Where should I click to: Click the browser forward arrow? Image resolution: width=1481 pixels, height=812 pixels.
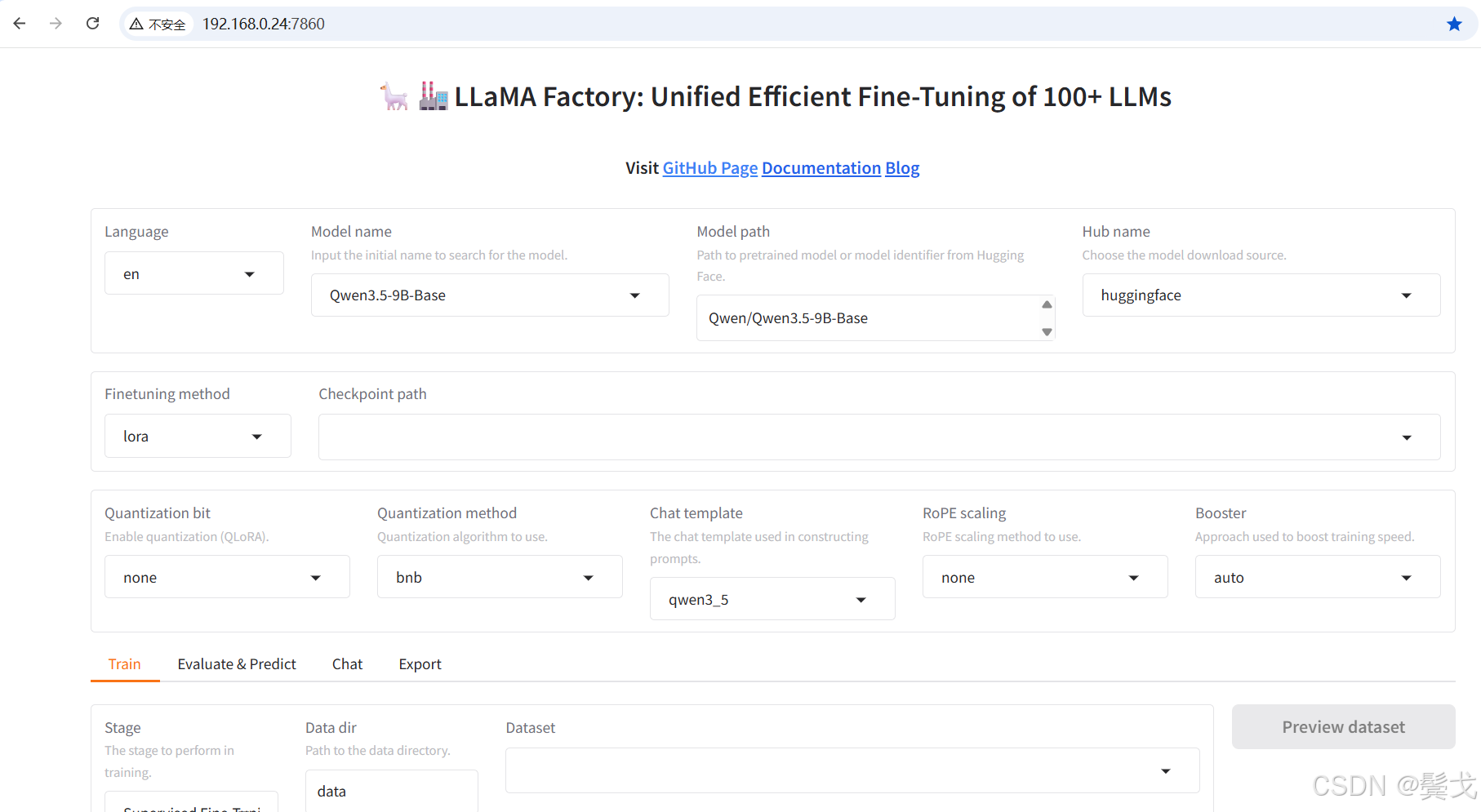(x=56, y=24)
